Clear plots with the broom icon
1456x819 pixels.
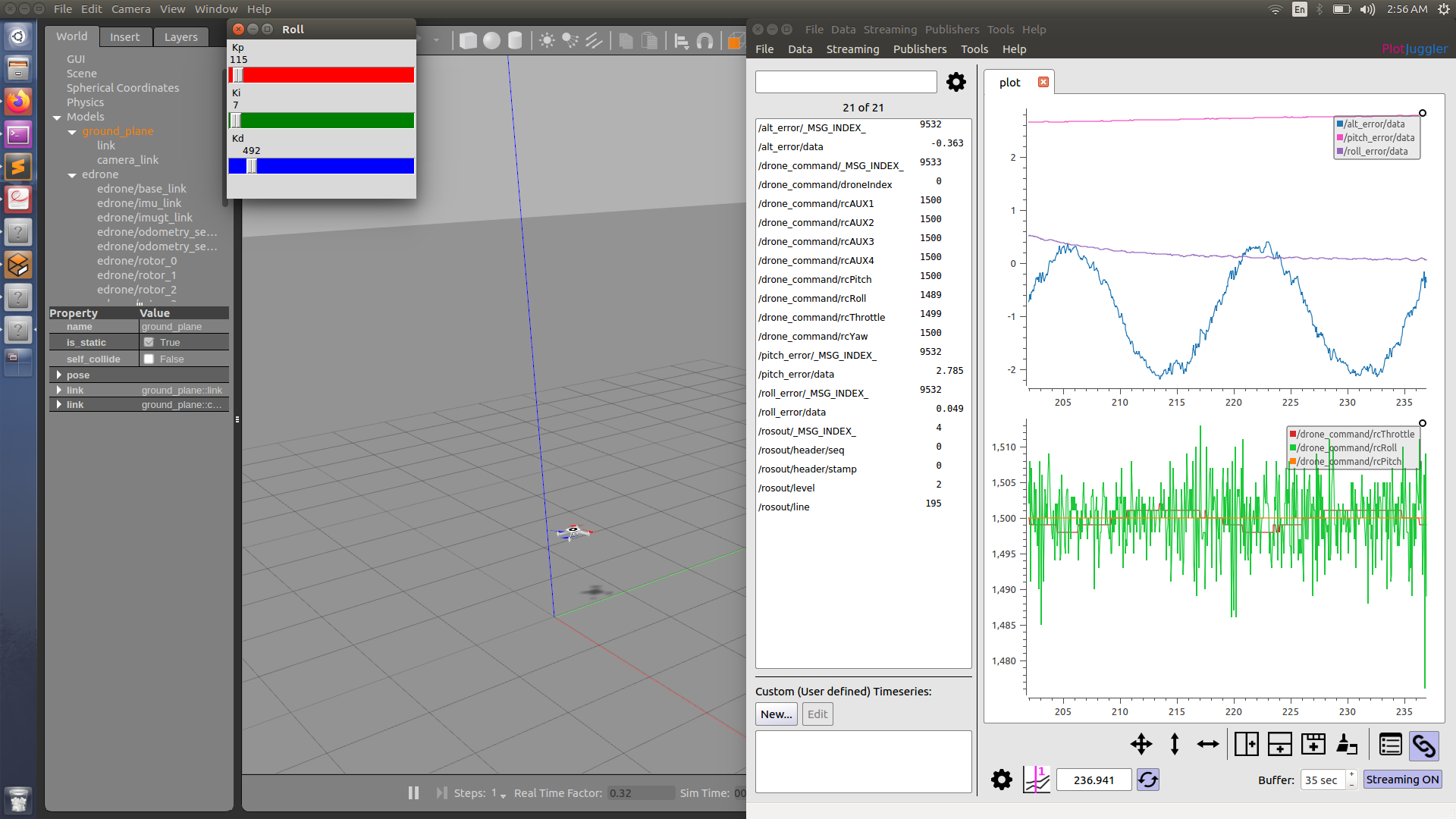coord(1347,744)
